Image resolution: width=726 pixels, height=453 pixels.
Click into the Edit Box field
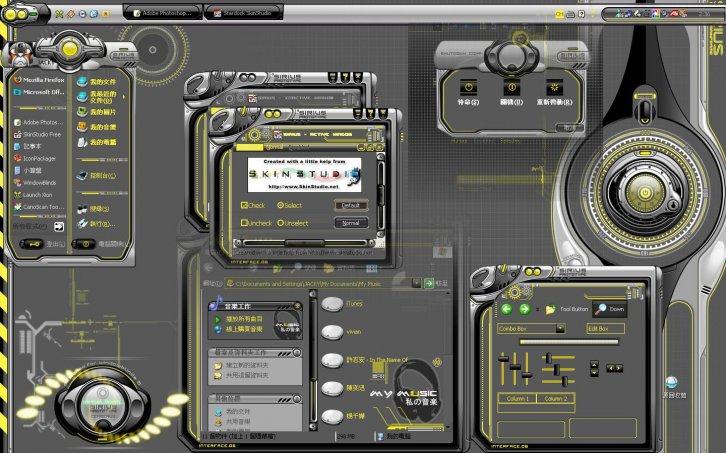point(606,328)
